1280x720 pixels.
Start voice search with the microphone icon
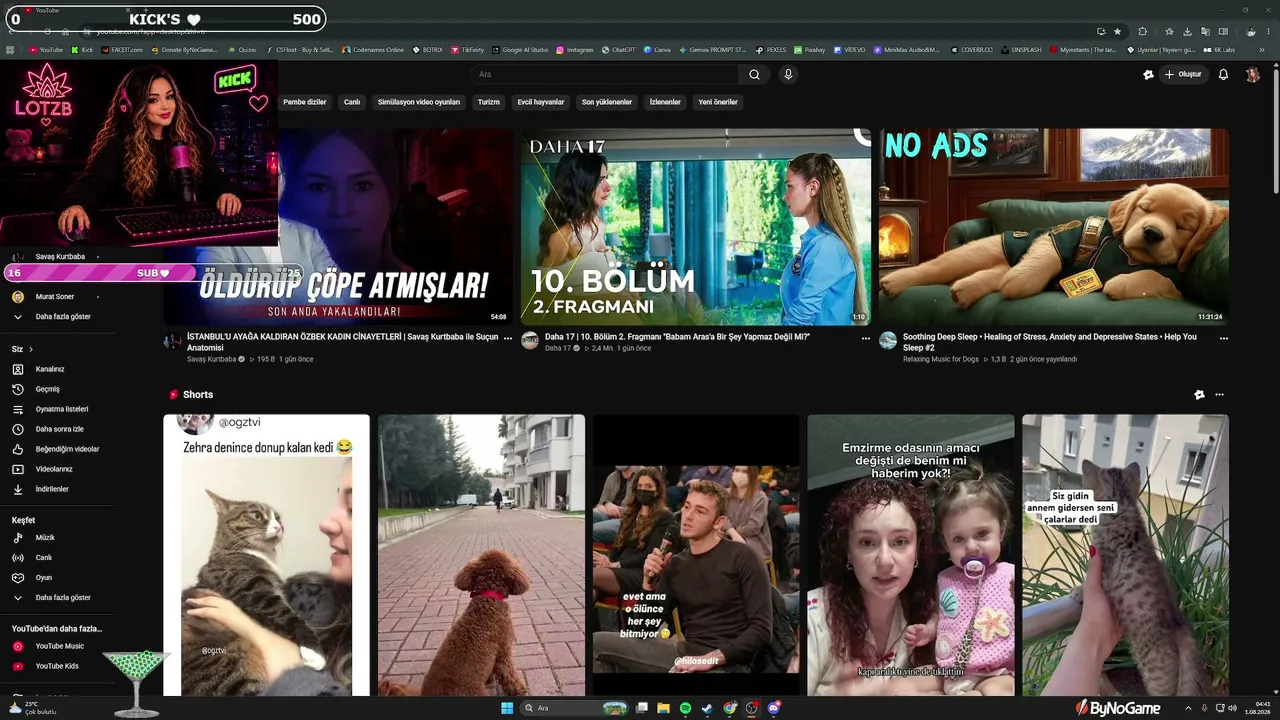(788, 74)
